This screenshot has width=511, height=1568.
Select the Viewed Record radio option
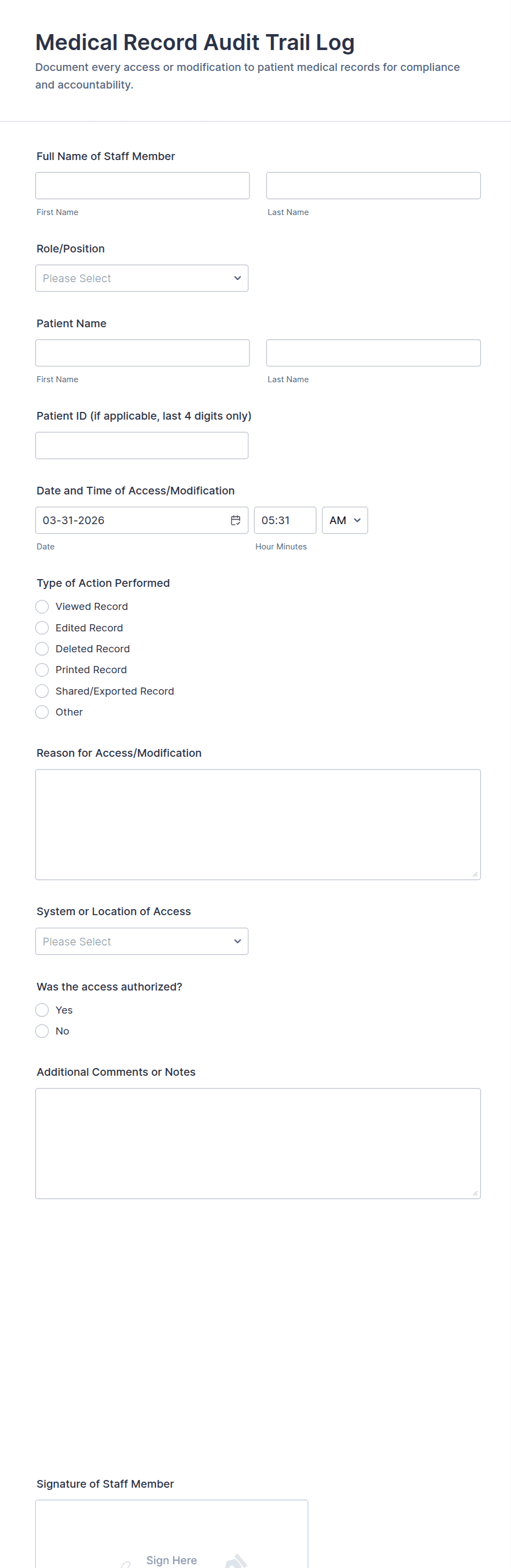(x=42, y=607)
